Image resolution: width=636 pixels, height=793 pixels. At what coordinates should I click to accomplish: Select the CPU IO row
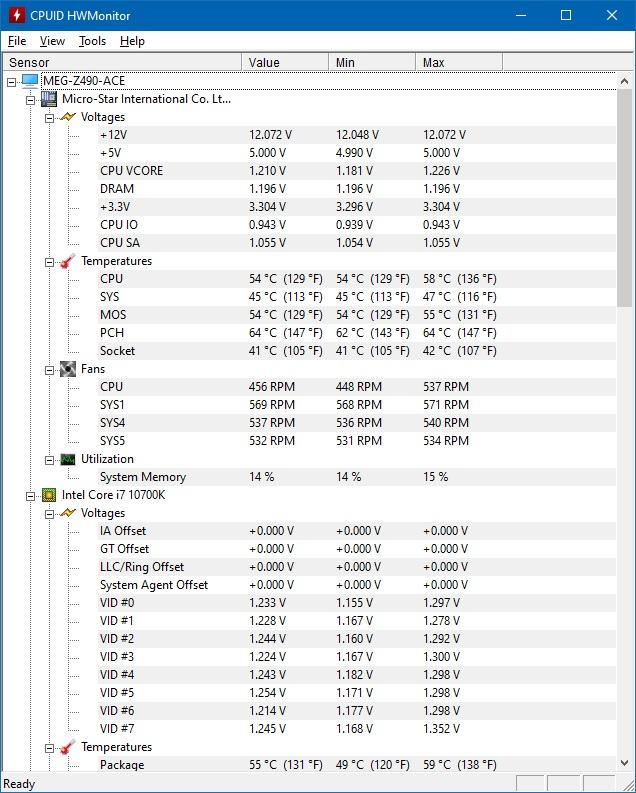tap(357, 225)
